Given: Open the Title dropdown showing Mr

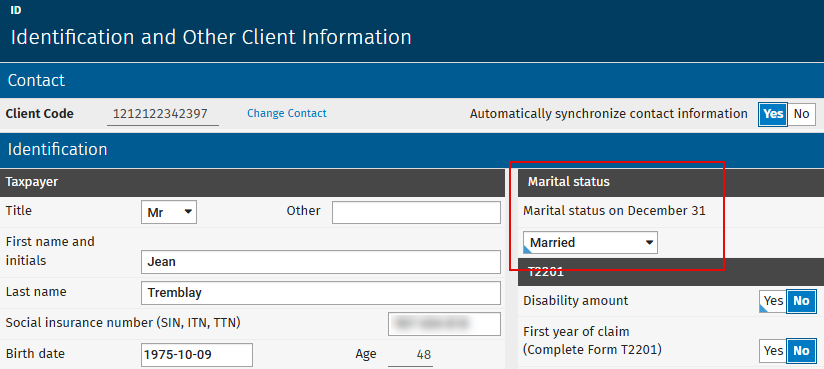Looking at the screenshot, I should click(x=169, y=213).
